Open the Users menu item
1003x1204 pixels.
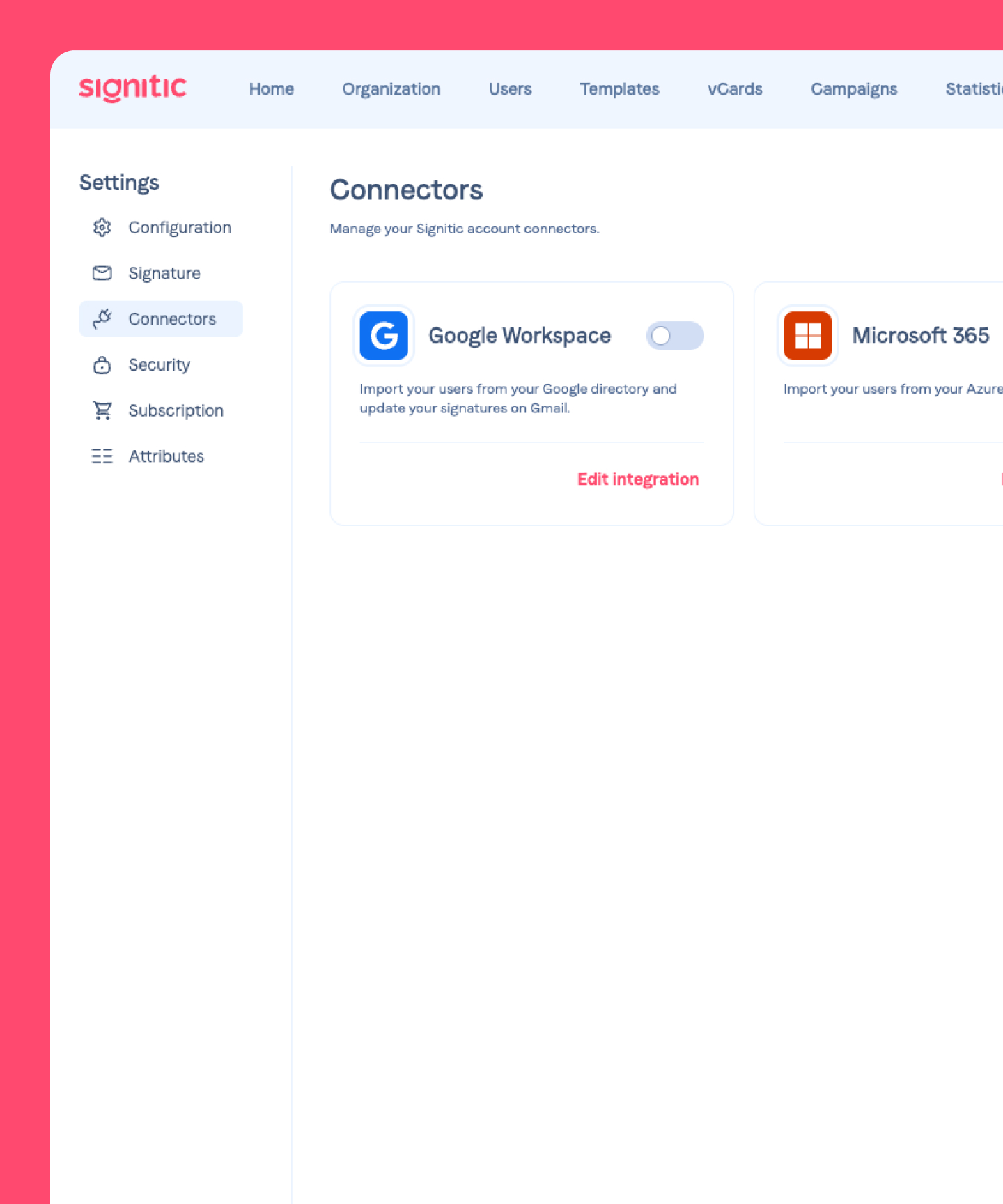tap(511, 89)
